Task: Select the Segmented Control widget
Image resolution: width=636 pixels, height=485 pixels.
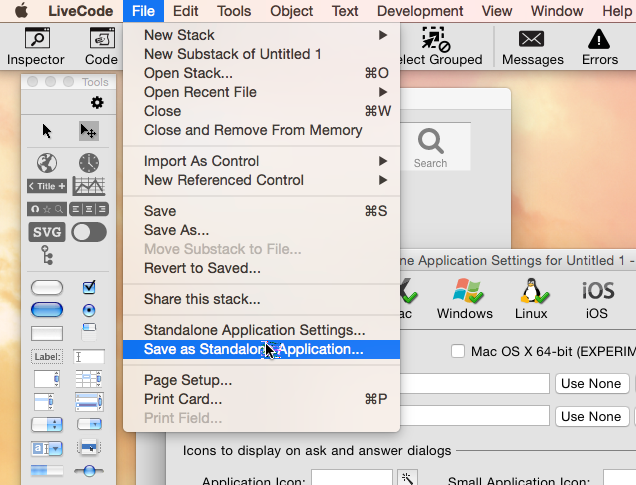Action: [89, 209]
